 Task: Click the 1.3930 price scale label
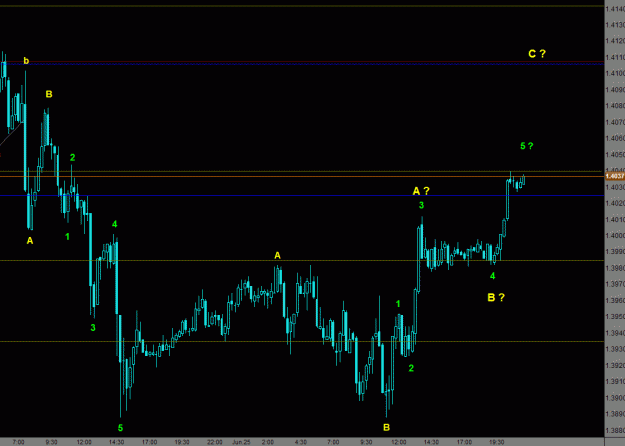615,349
